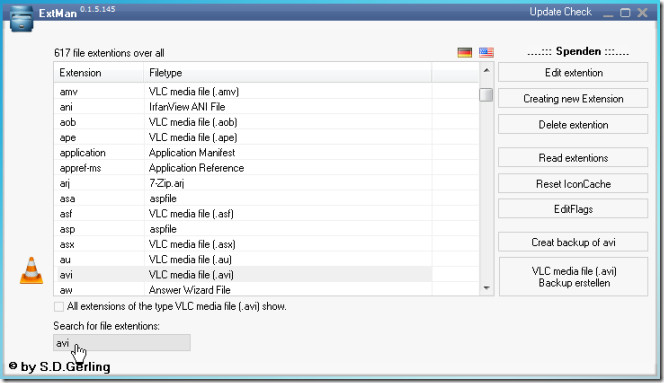
Task: Click the Delete extention button
Action: 573,125
